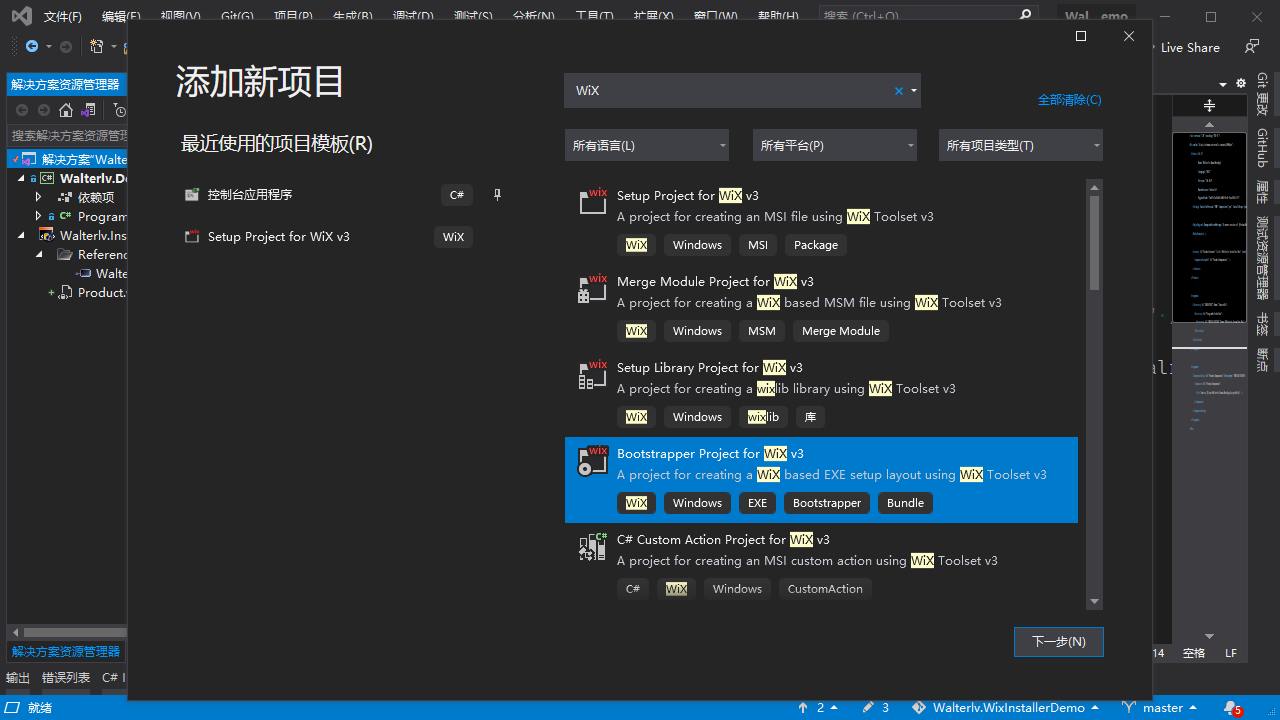Click the Solution Explorer search box
The image size is (1280, 720).
pyautogui.click(x=68, y=135)
